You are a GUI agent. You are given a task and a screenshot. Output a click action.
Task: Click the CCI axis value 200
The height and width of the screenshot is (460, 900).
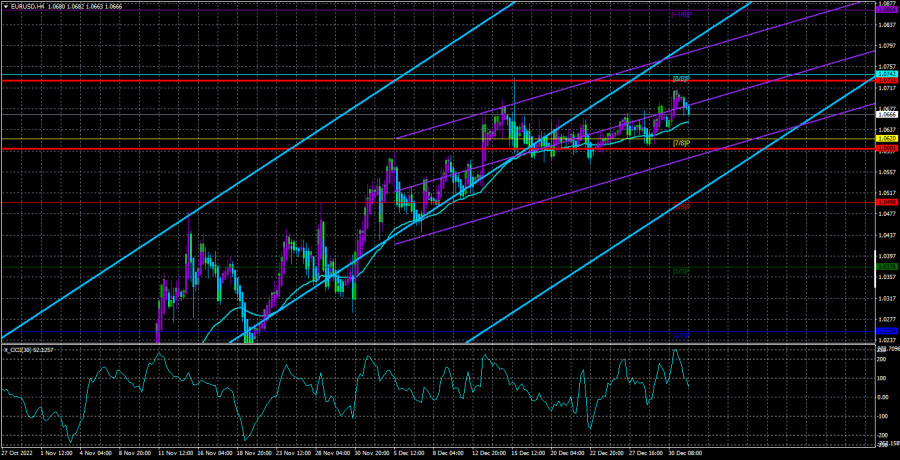pos(882,358)
